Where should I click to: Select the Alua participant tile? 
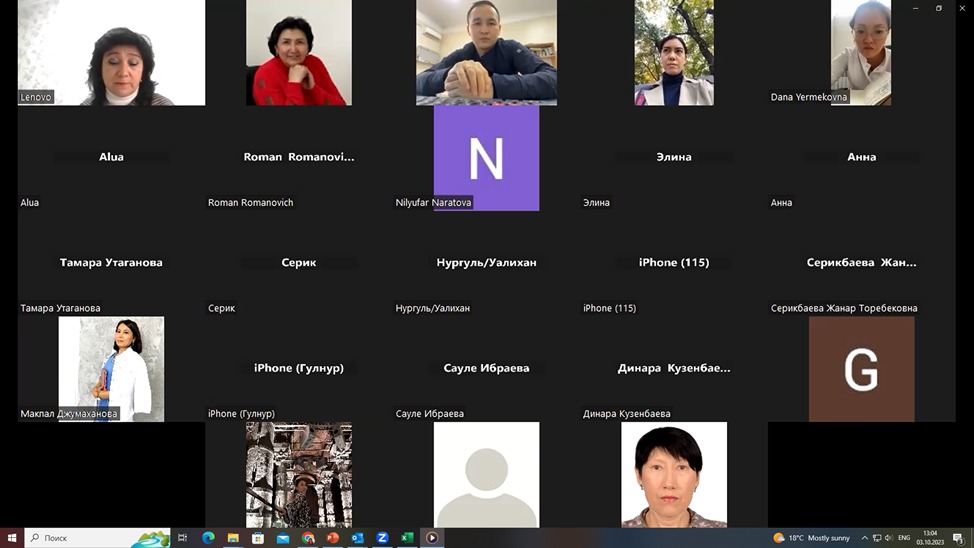(x=111, y=158)
